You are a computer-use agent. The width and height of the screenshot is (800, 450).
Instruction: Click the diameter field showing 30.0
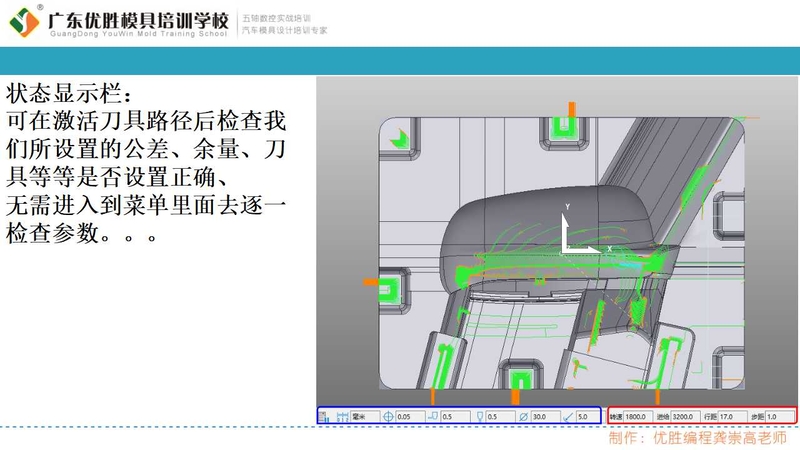pyautogui.click(x=545, y=417)
